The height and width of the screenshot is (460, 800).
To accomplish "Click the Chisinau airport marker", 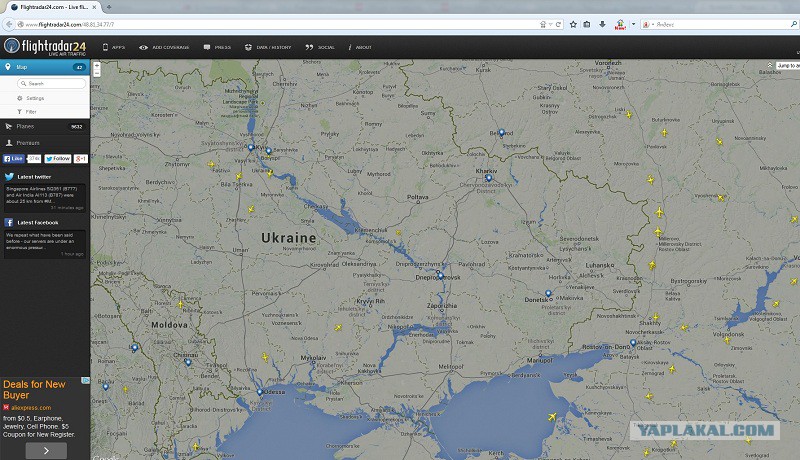I will click(x=188, y=362).
